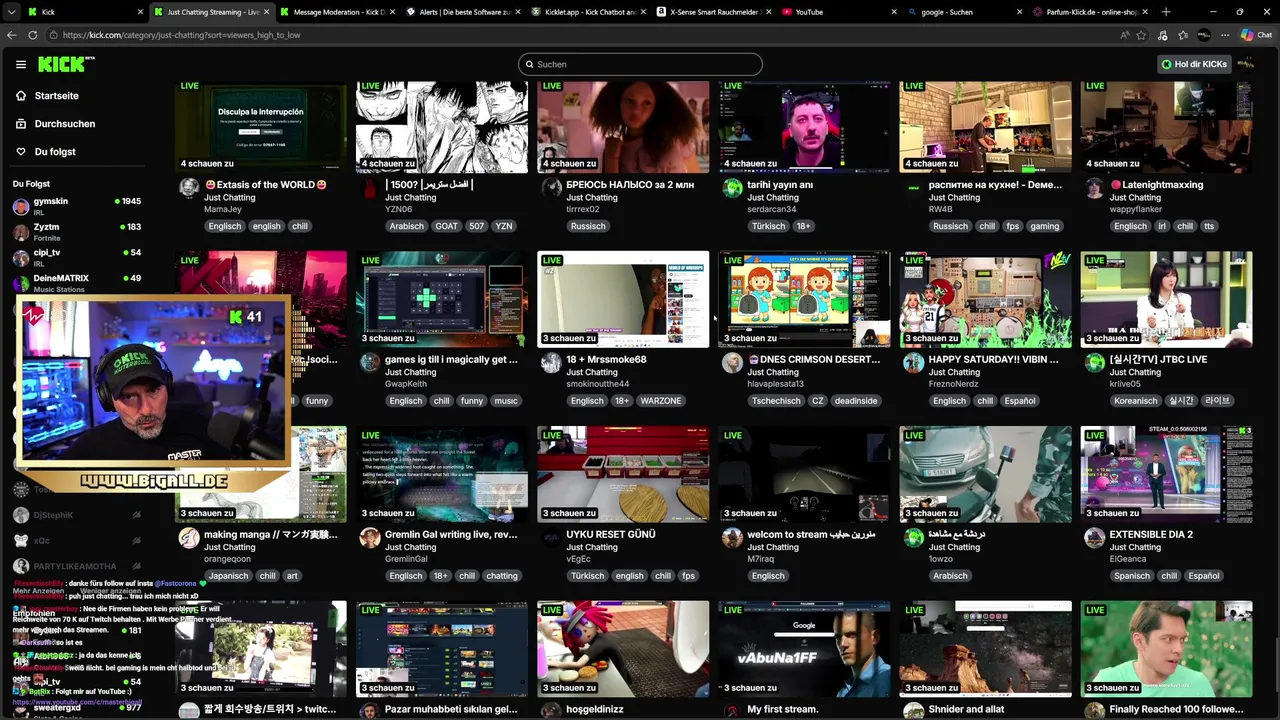Open ElGeanca channel avatar

click(x=1095, y=537)
